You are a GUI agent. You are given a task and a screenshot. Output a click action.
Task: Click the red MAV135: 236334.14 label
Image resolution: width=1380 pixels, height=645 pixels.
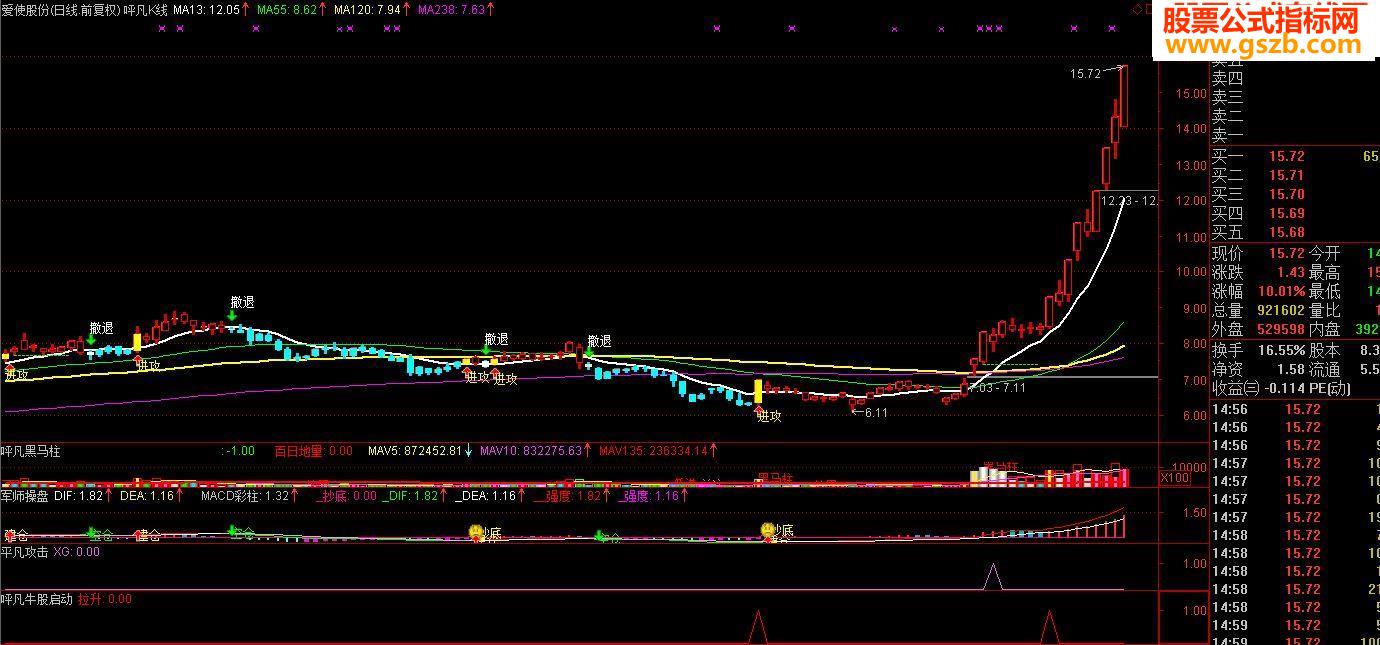[659, 451]
